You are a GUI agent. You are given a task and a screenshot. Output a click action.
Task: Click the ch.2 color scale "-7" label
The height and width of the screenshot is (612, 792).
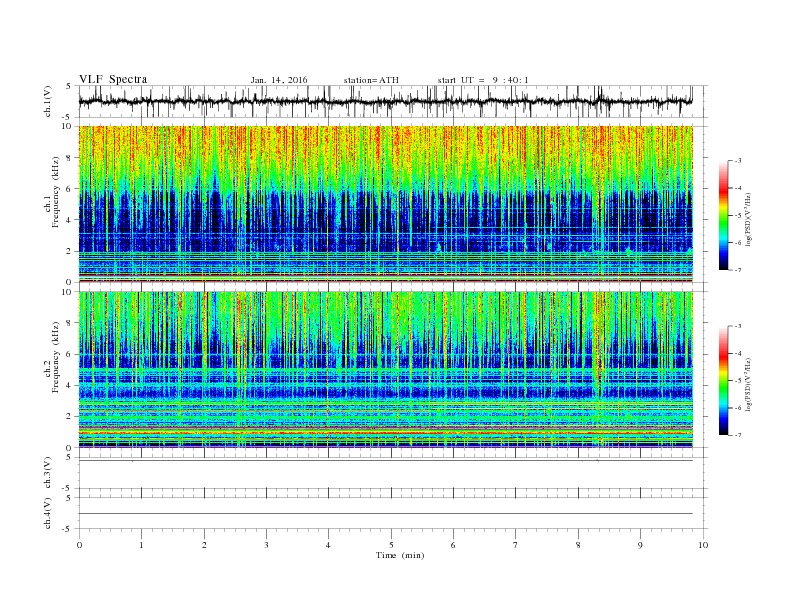tap(737, 435)
